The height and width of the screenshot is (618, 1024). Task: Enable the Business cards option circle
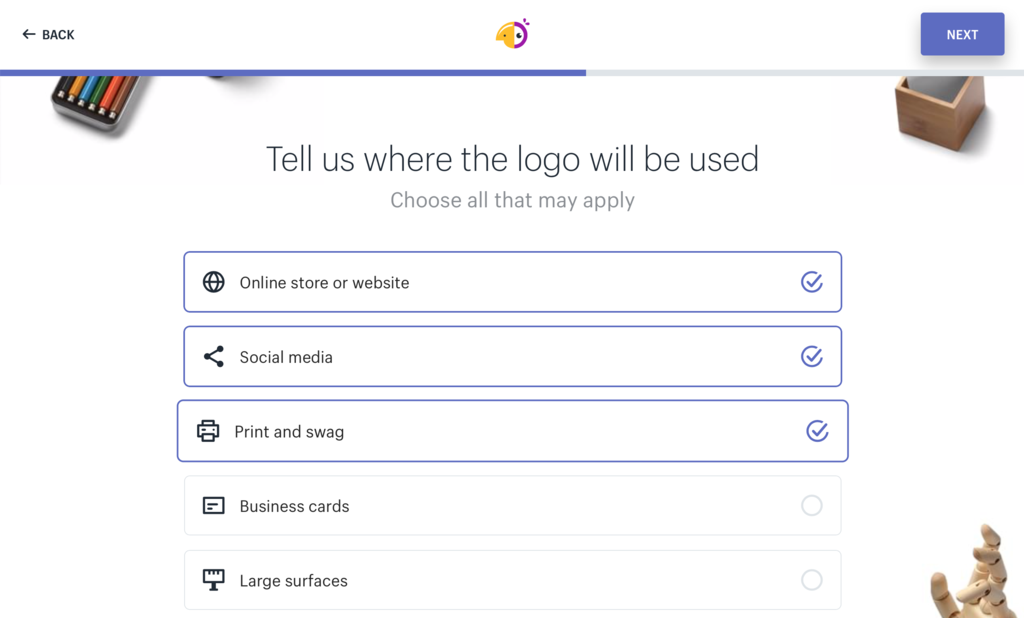pos(812,506)
